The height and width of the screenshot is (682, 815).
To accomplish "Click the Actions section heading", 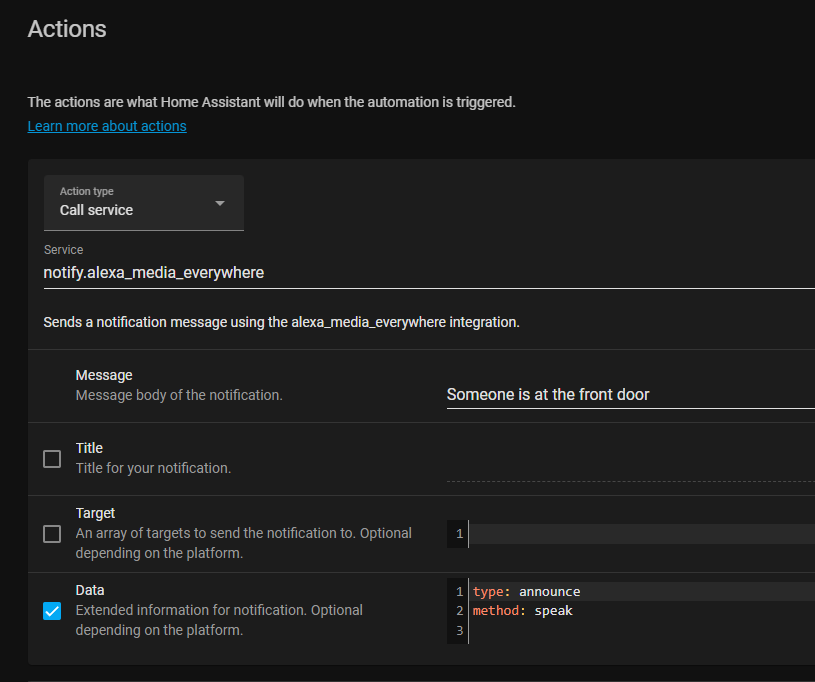I will pyautogui.click(x=67, y=29).
